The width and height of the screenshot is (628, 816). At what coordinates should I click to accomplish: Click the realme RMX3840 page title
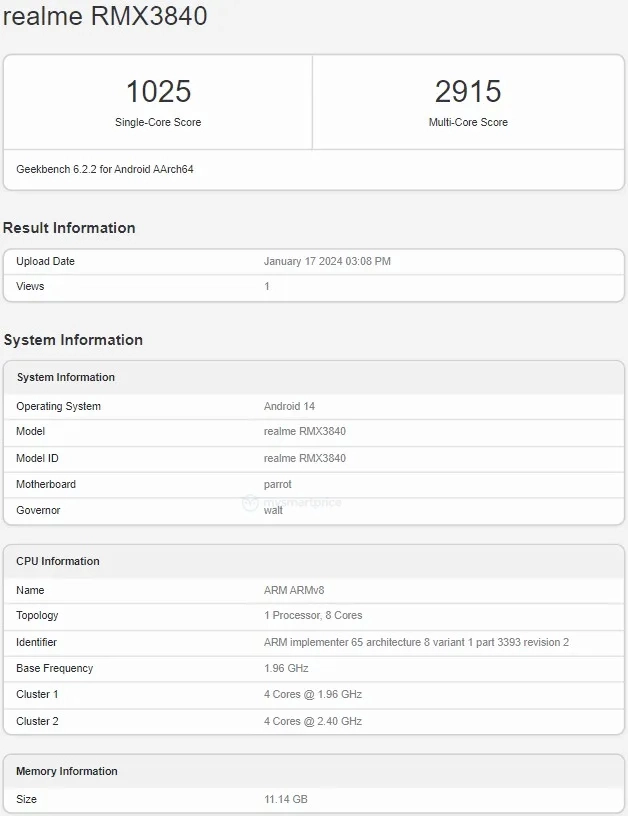[x=105, y=16]
